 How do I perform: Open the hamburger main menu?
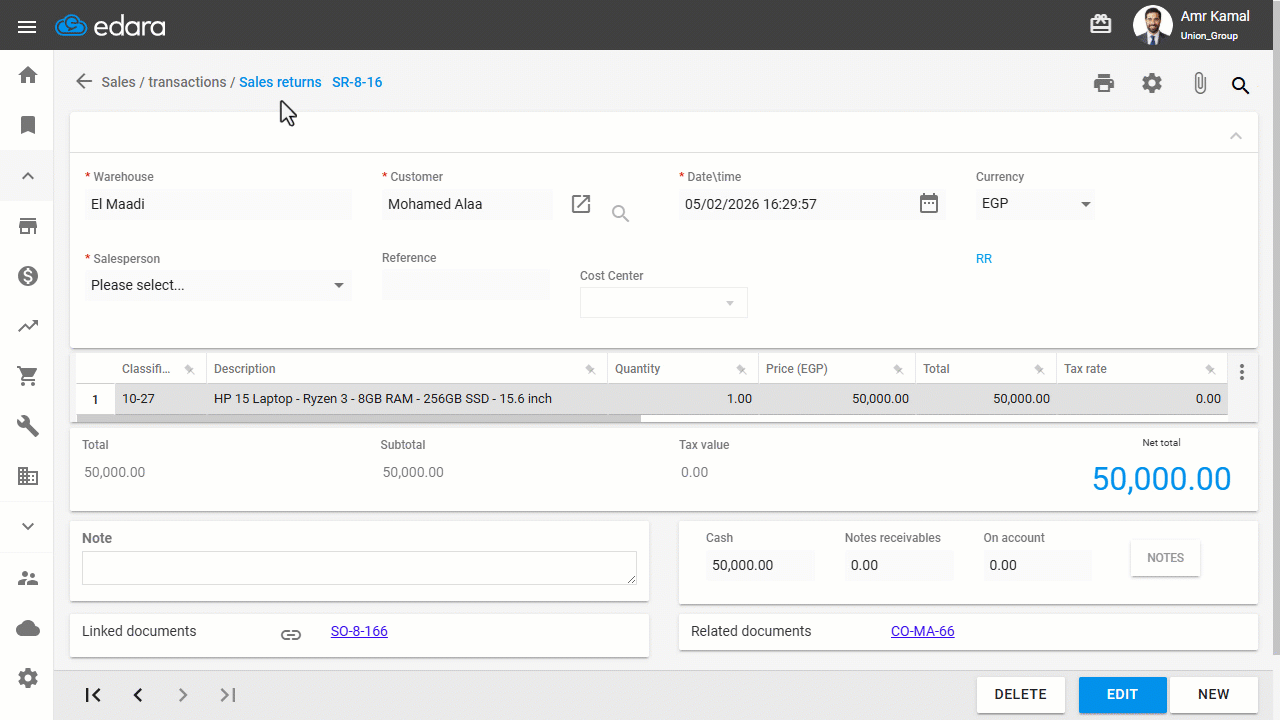pyautogui.click(x=27, y=26)
